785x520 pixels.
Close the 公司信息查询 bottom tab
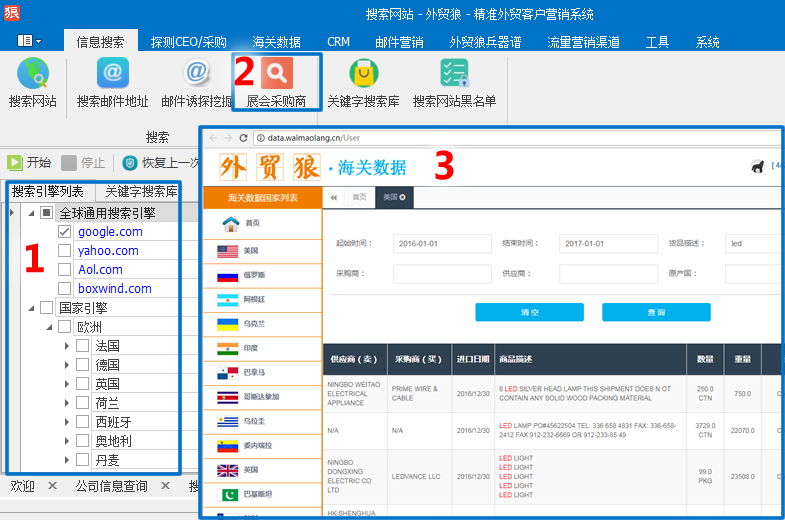tap(166, 485)
